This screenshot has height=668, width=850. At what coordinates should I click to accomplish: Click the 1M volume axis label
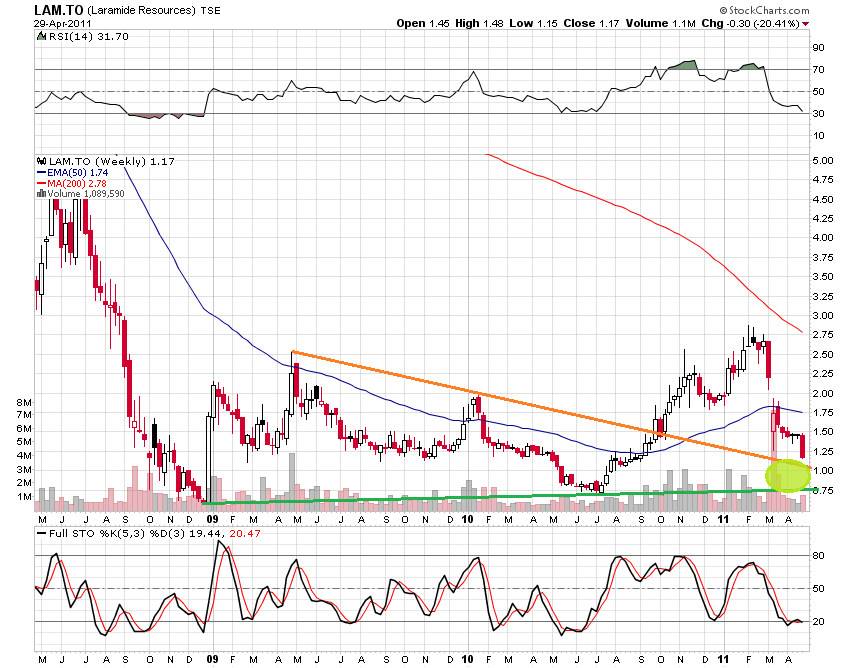click(24, 497)
